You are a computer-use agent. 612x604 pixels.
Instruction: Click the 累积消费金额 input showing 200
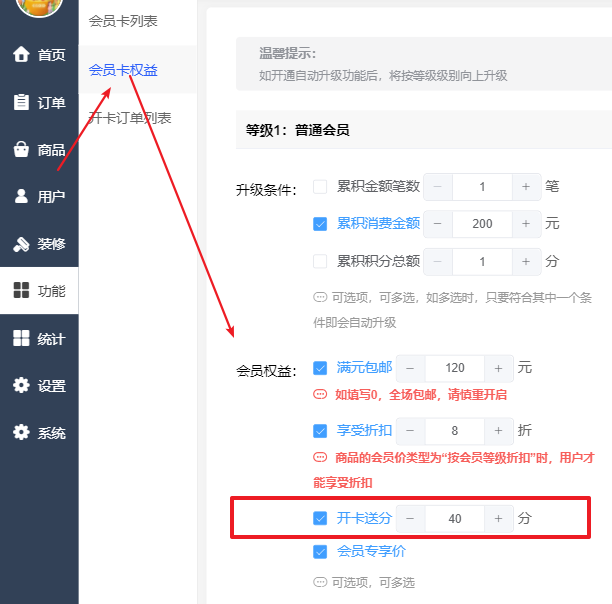[482, 224]
